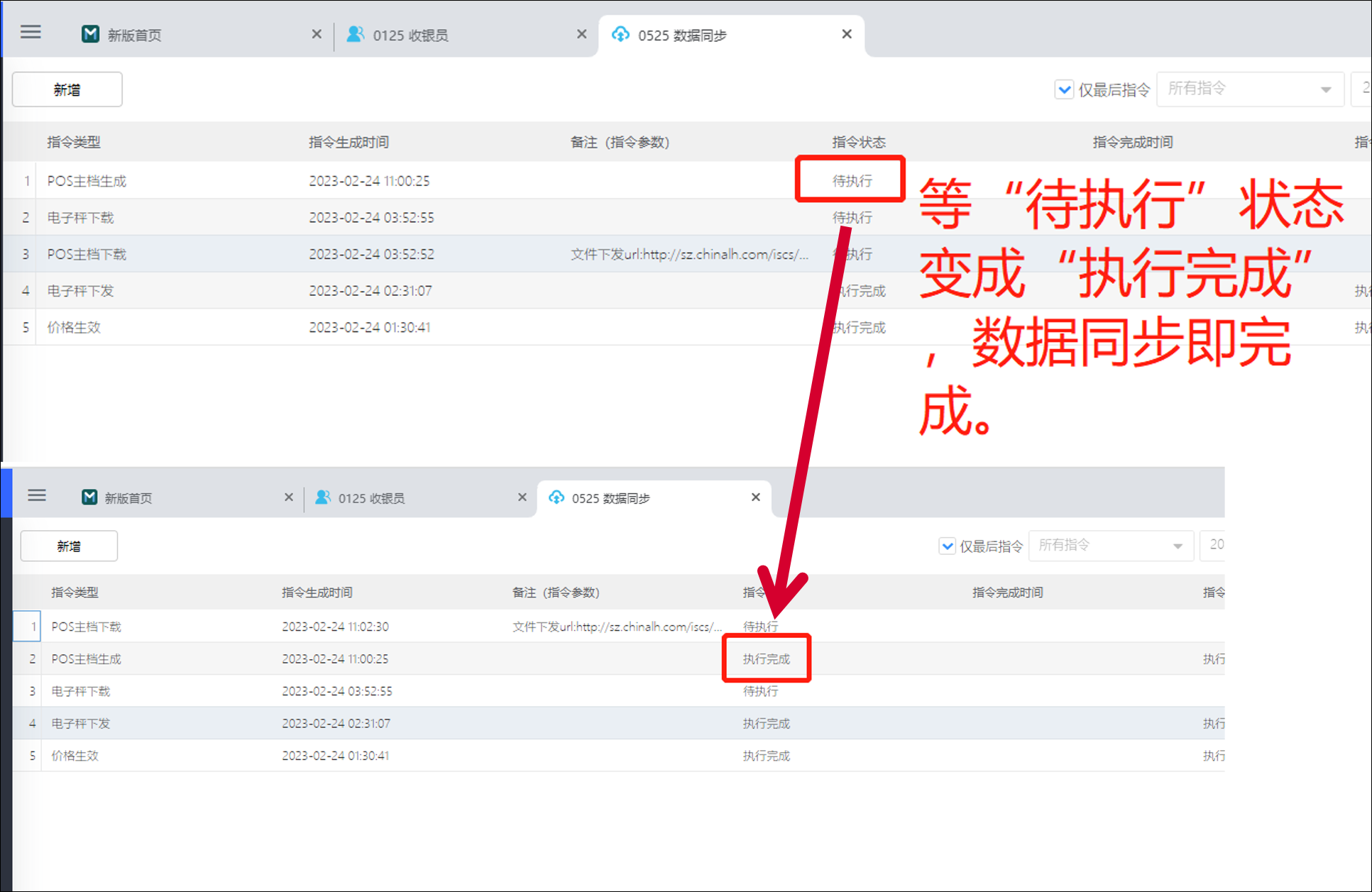Click the cashier user icon on the lower 0125 tab
Screen dimensions: 1372x892
[323, 497]
